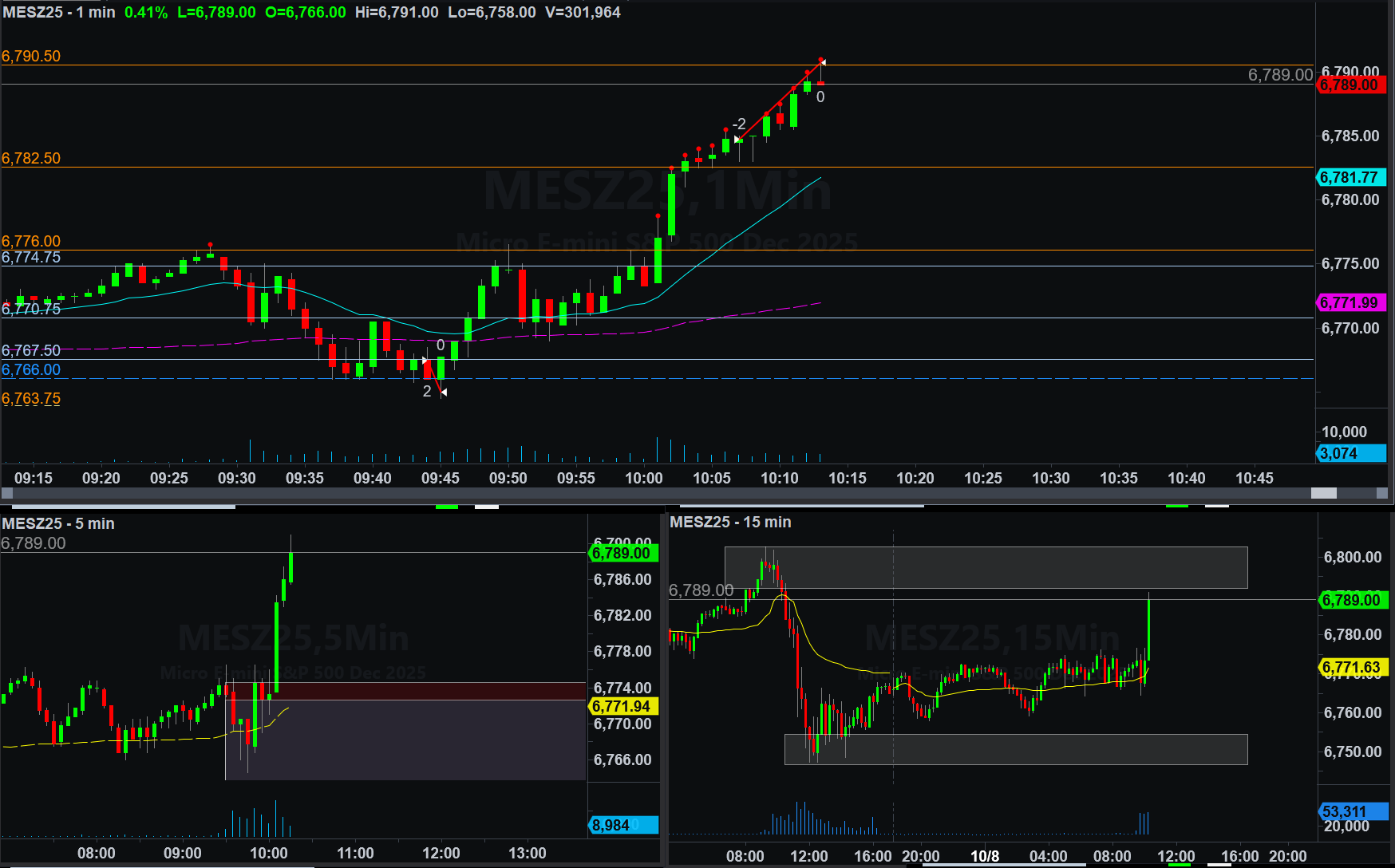
Task: Select the lower gray zone on 15 min chart
Action: click(x=1015, y=749)
